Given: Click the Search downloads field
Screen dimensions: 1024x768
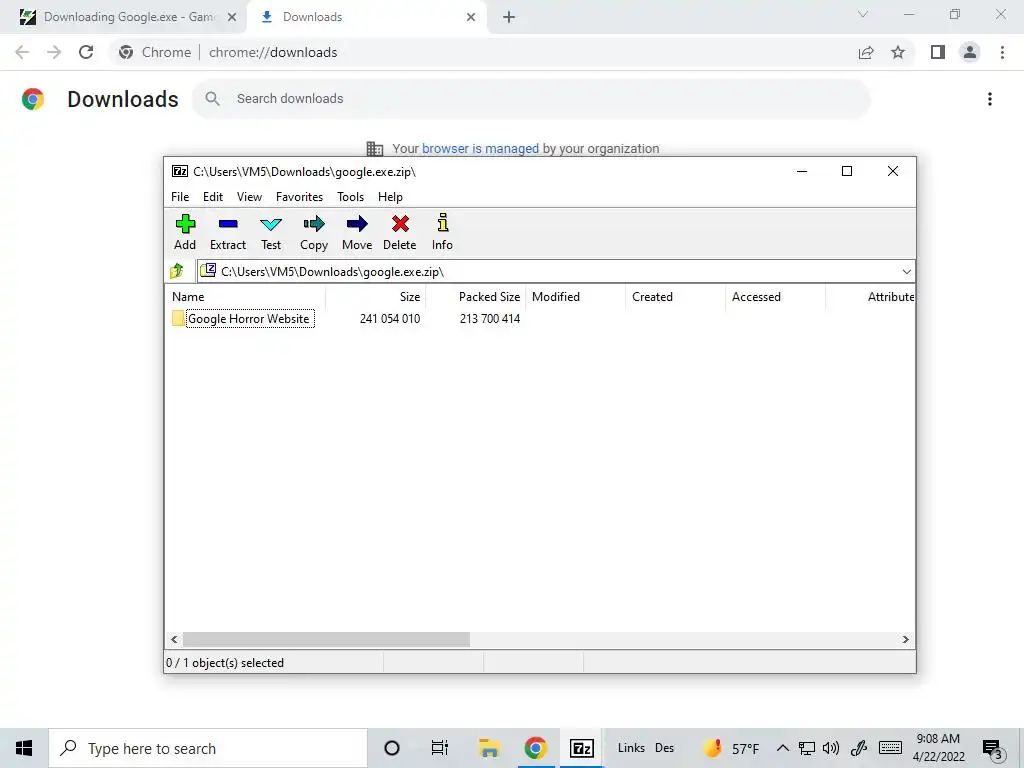Looking at the screenshot, I should [531, 99].
